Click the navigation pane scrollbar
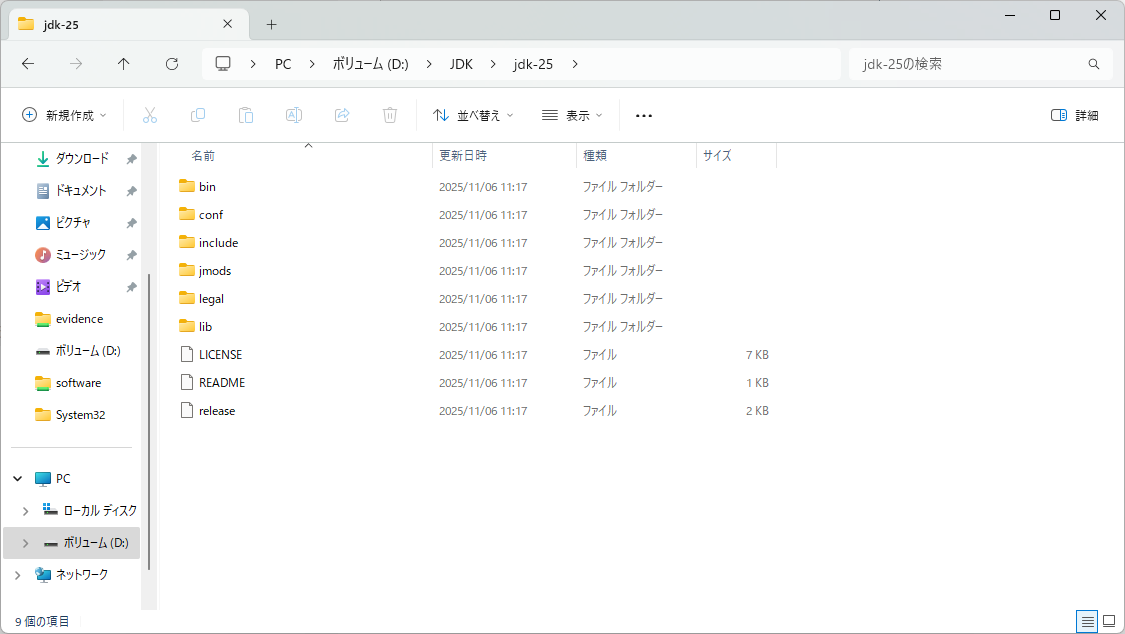The image size is (1125, 634). 149,422
